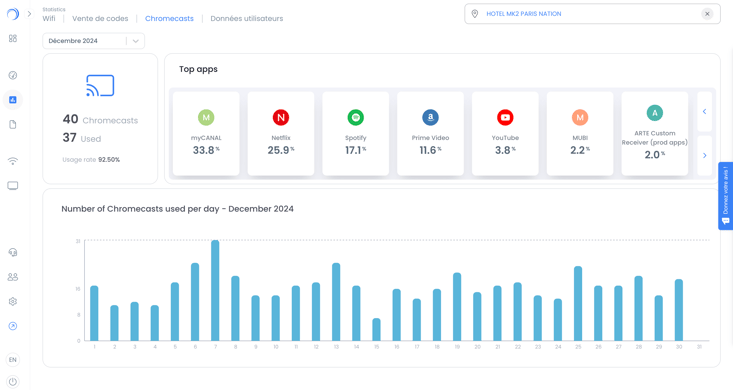Open the dashboard grid icon in sidebar
The height and width of the screenshot is (390, 733).
(x=13, y=38)
